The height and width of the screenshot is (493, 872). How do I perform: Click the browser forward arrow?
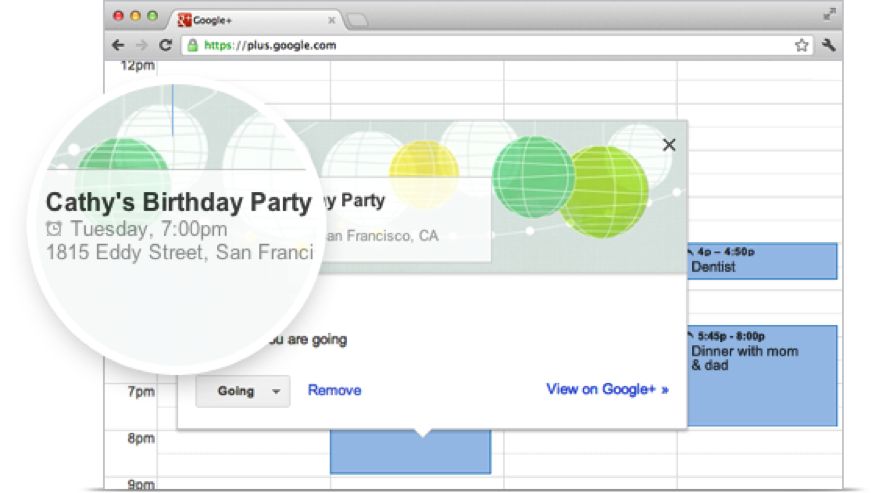pyautogui.click(x=141, y=45)
